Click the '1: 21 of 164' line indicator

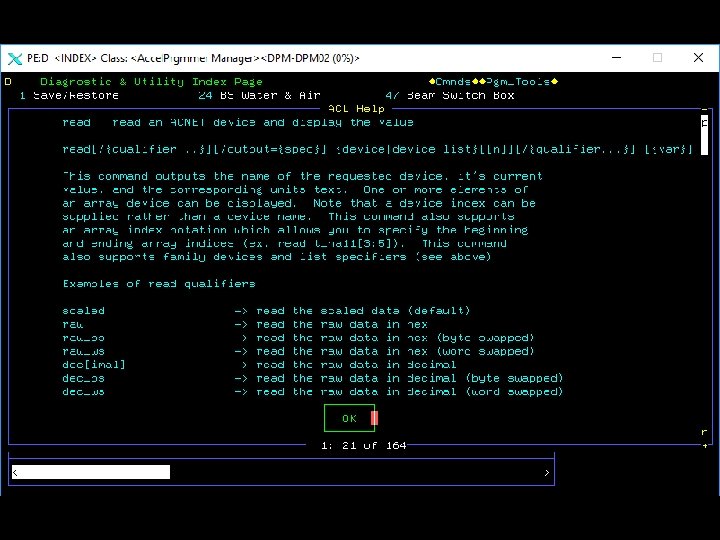click(x=364, y=445)
